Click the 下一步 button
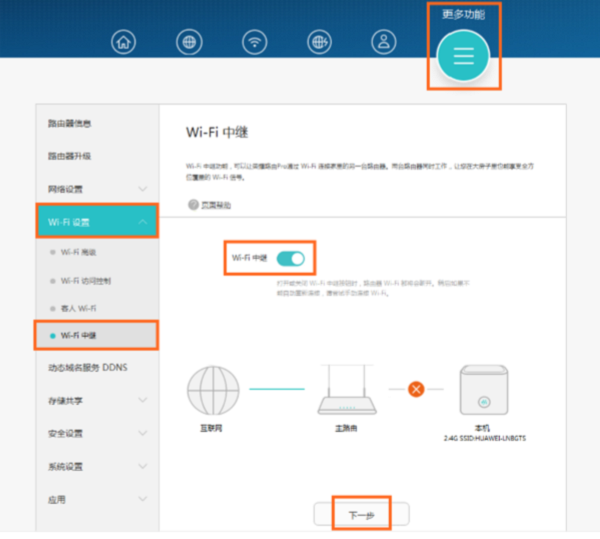 pos(360,515)
